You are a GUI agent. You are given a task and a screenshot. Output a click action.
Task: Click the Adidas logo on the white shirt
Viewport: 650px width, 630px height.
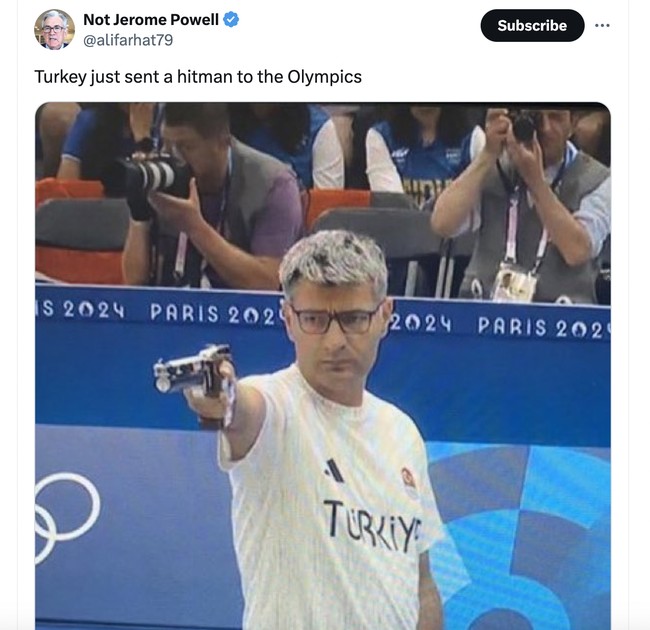[x=334, y=470]
